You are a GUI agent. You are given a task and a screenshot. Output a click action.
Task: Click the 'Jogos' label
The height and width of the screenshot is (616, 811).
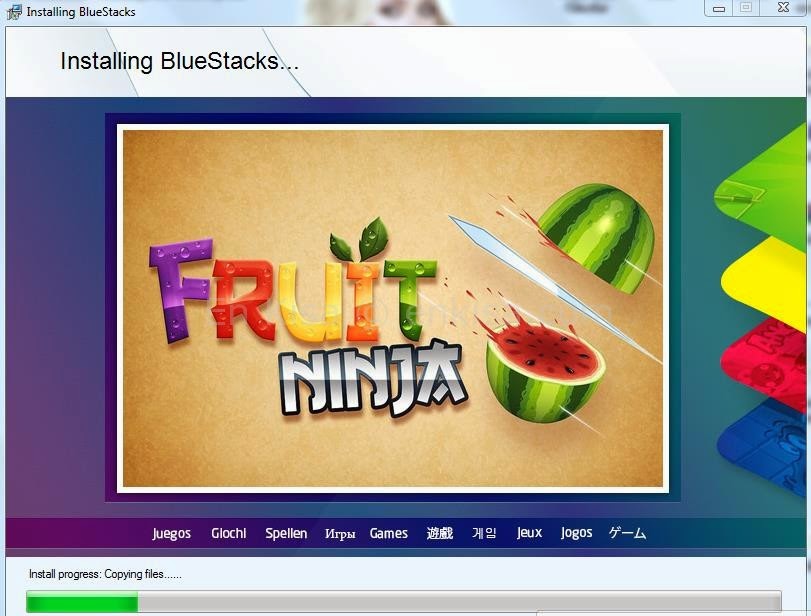click(576, 533)
